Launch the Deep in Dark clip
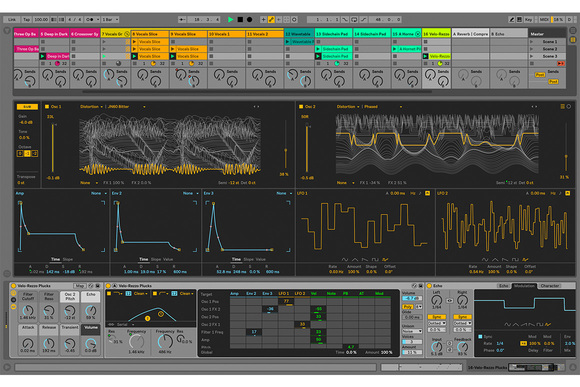The image size is (580, 387). (x=43, y=56)
